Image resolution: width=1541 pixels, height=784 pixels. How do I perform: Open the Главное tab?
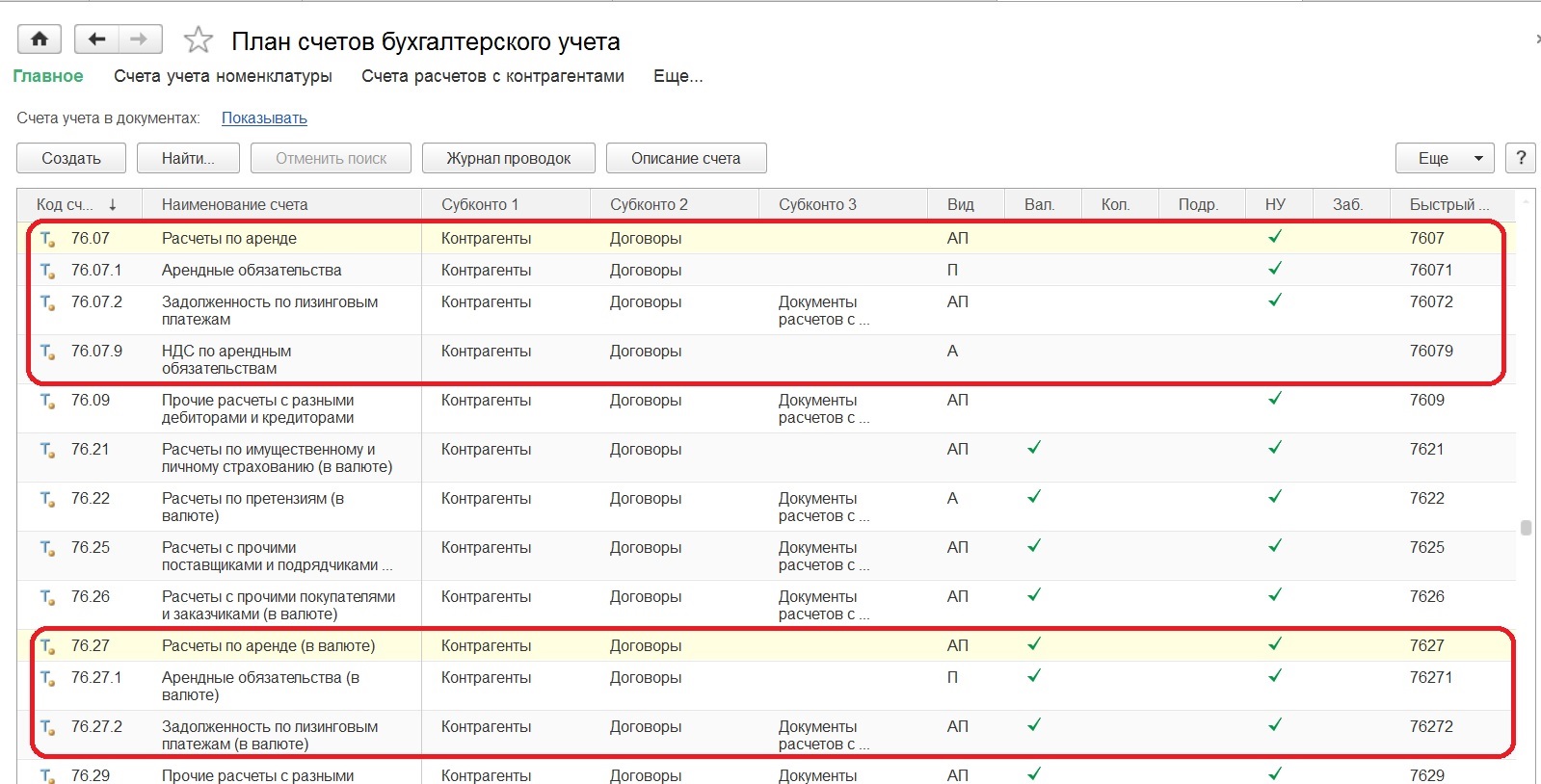pyautogui.click(x=48, y=76)
